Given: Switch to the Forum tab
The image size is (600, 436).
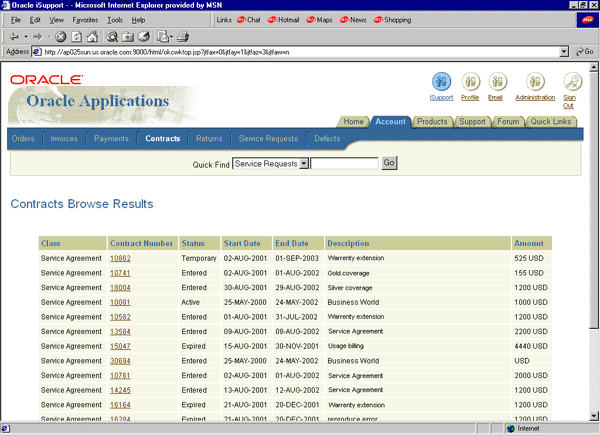Looking at the screenshot, I should click(x=508, y=122).
